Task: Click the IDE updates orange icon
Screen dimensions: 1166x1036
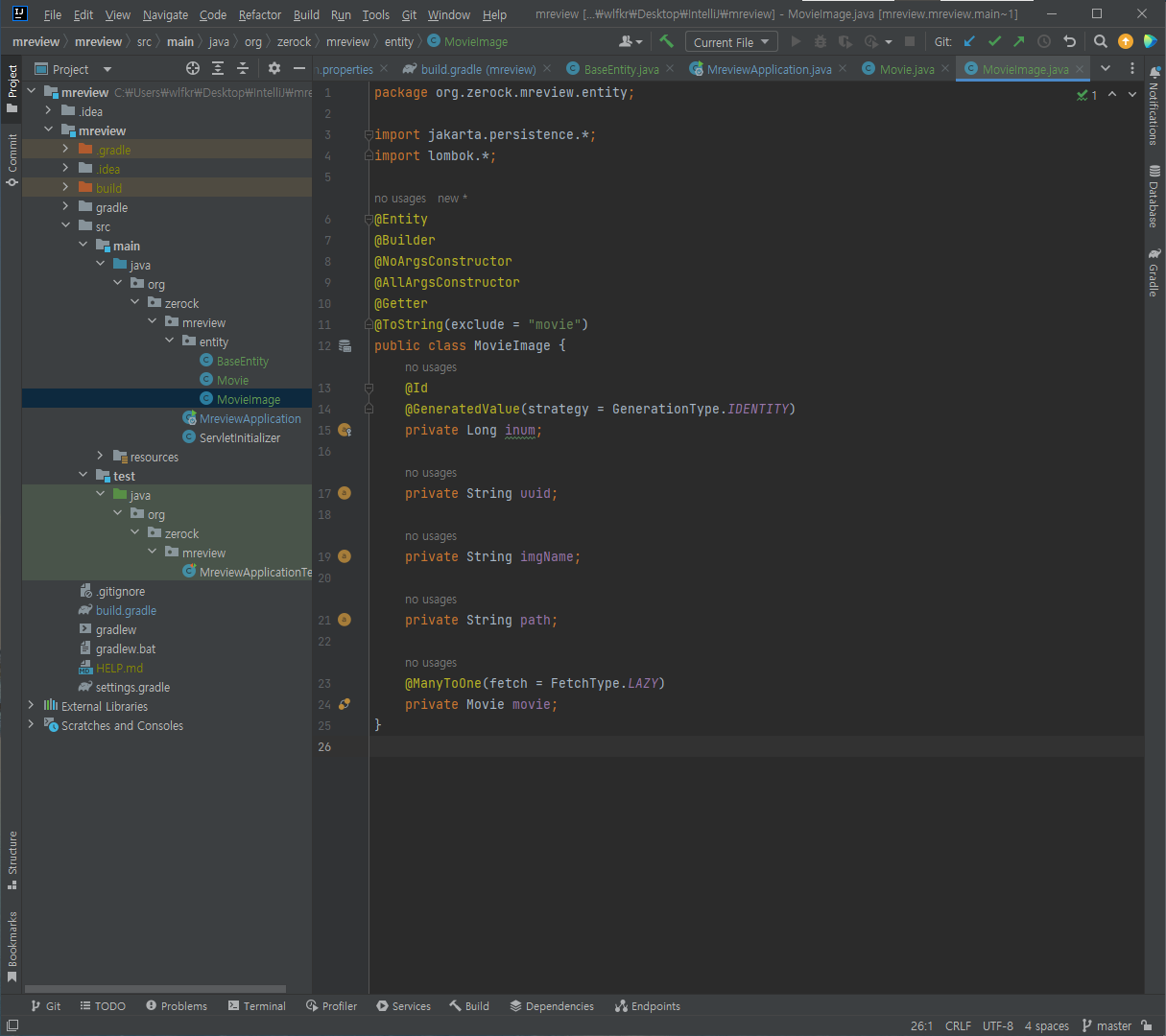Action: click(x=1126, y=41)
